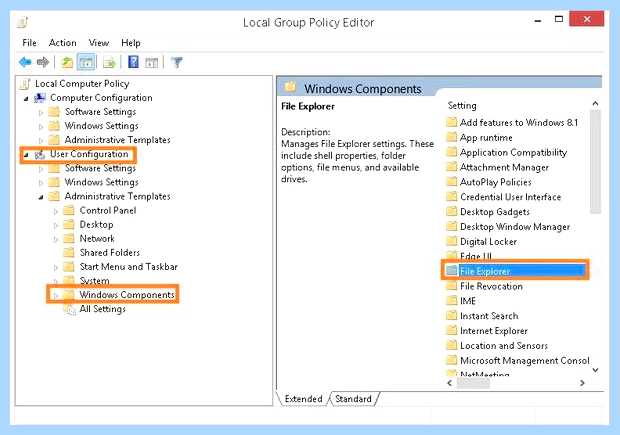Viewport: 620px width, 435px height.
Task: Select Windows Components in the tree
Action: pyautogui.click(x=127, y=295)
